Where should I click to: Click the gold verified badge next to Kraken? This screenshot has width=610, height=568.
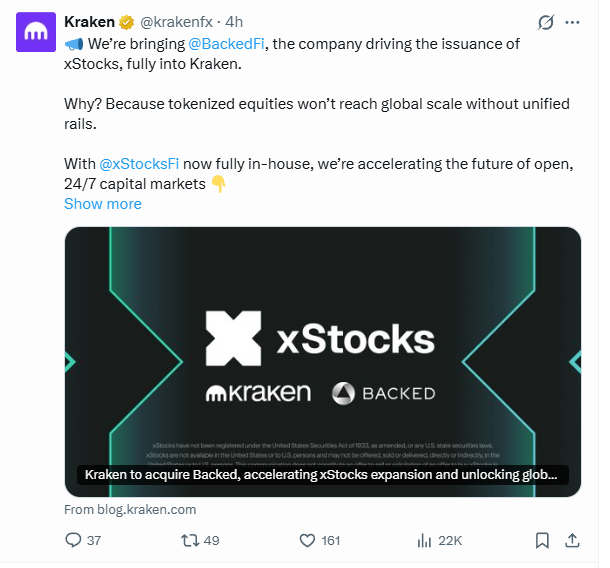click(127, 22)
